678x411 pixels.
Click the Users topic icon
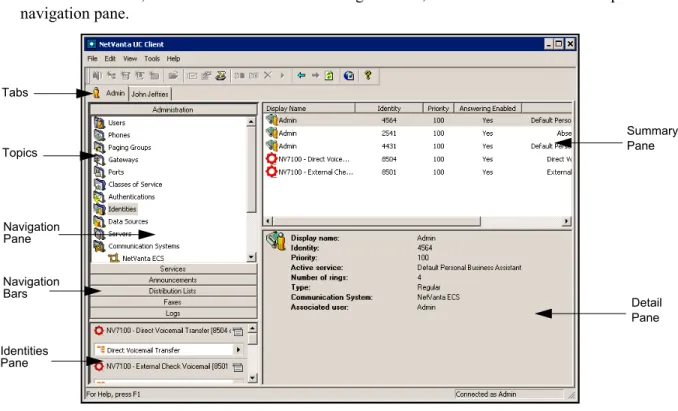(x=99, y=123)
